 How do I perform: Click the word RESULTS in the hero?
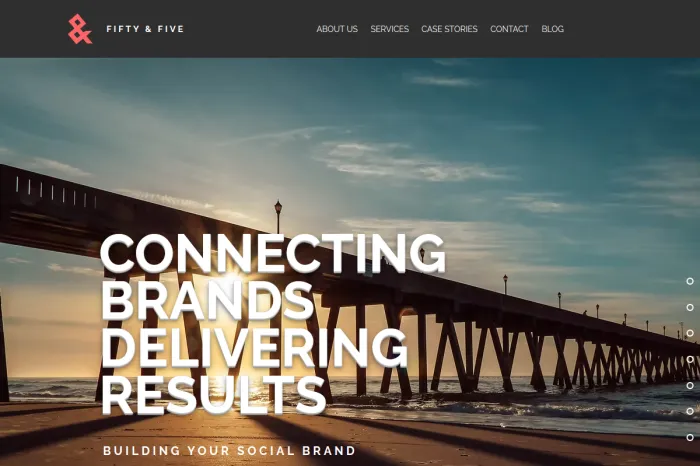tap(213, 395)
